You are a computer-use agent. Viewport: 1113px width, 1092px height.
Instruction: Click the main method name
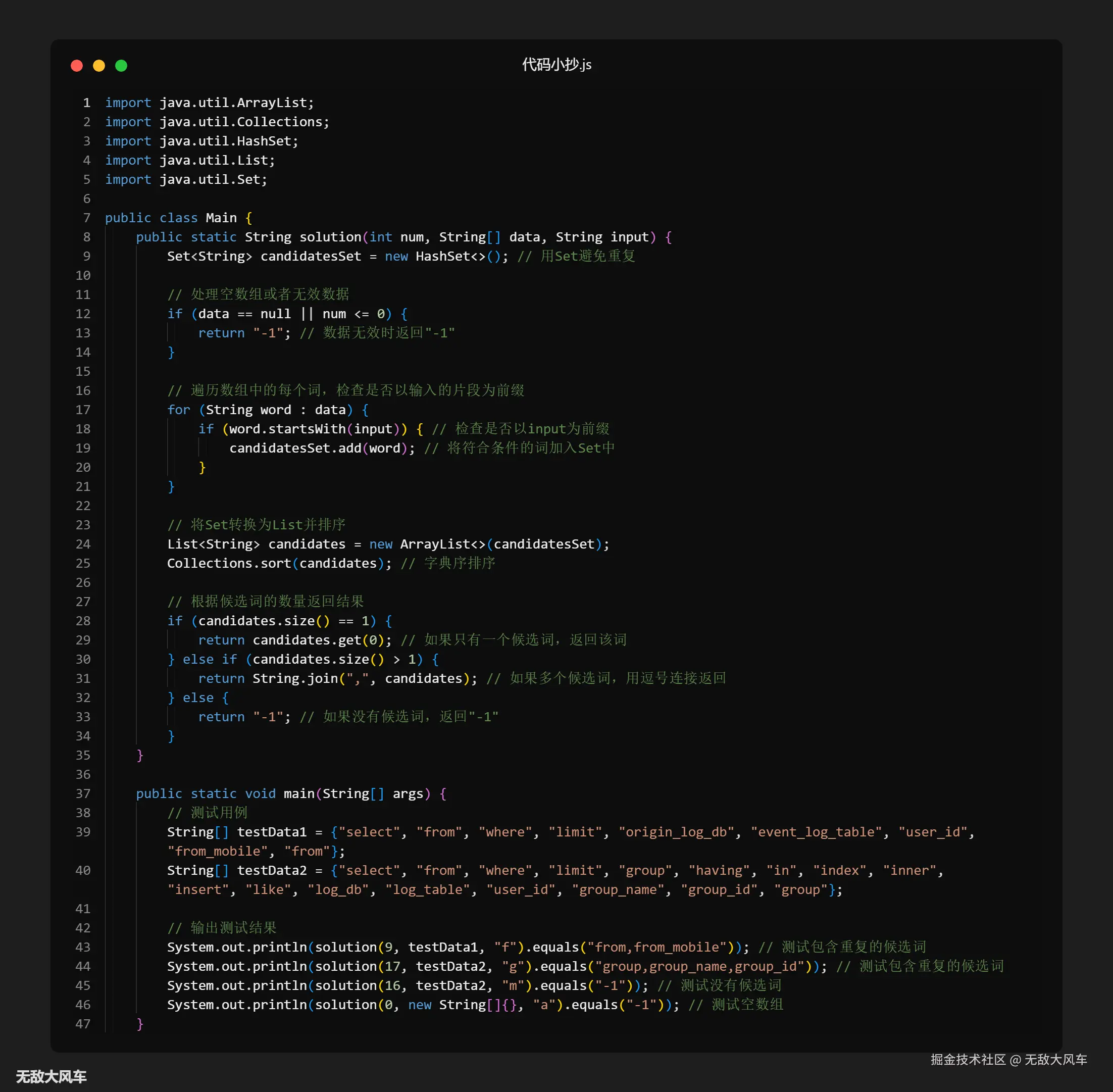(299, 794)
